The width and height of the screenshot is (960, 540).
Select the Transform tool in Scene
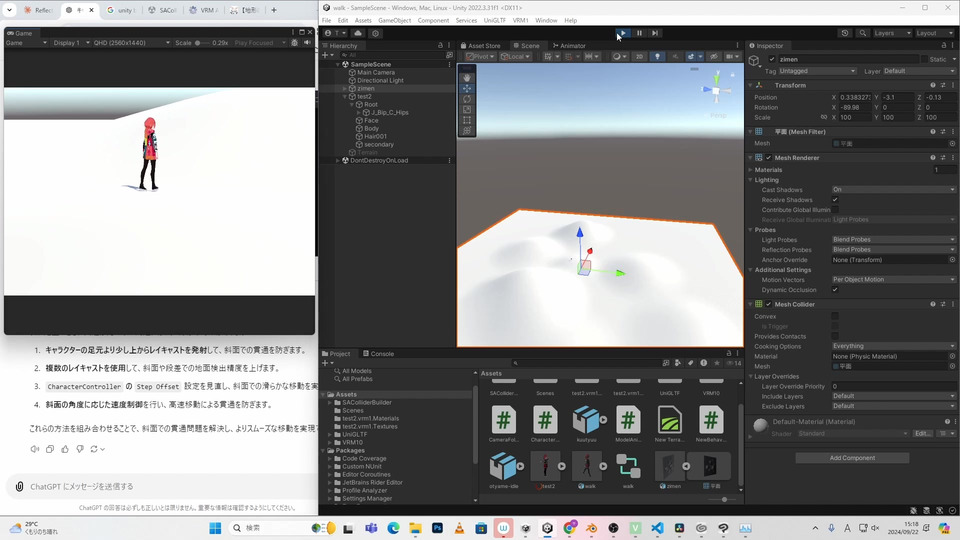[467, 130]
